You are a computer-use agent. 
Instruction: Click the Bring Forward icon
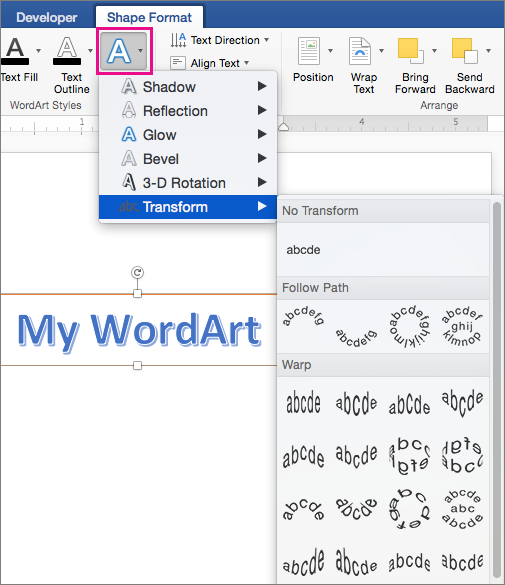411,51
